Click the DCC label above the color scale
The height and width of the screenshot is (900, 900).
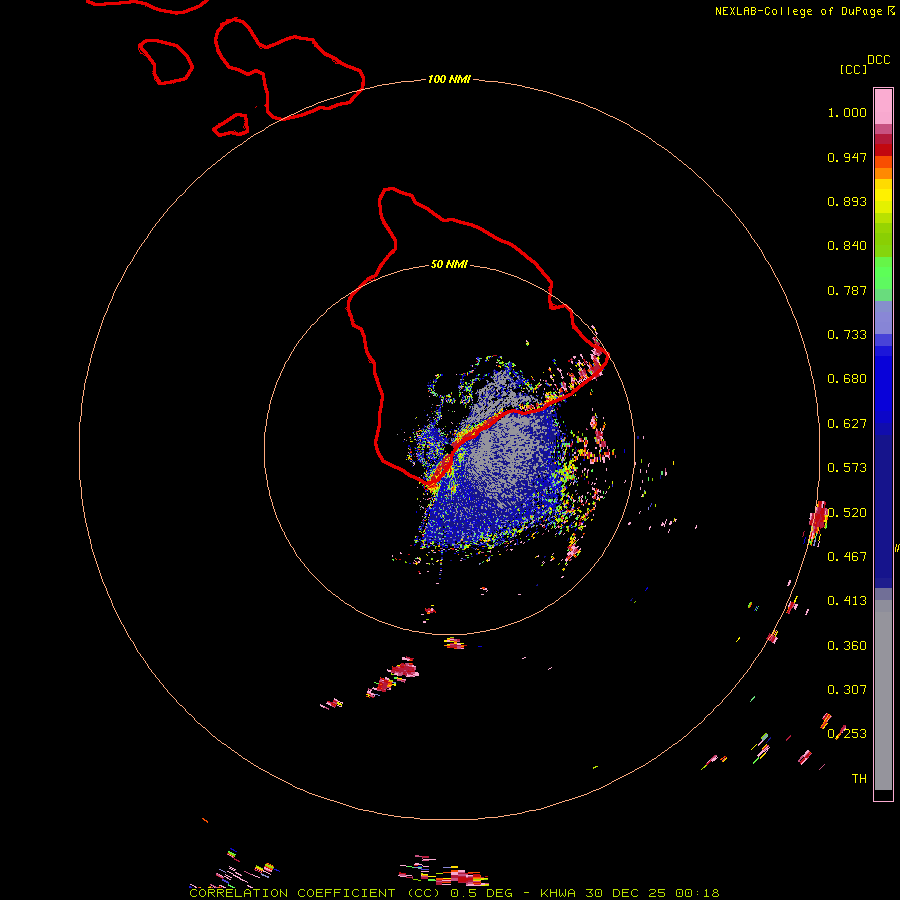pyautogui.click(x=879, y=60)
